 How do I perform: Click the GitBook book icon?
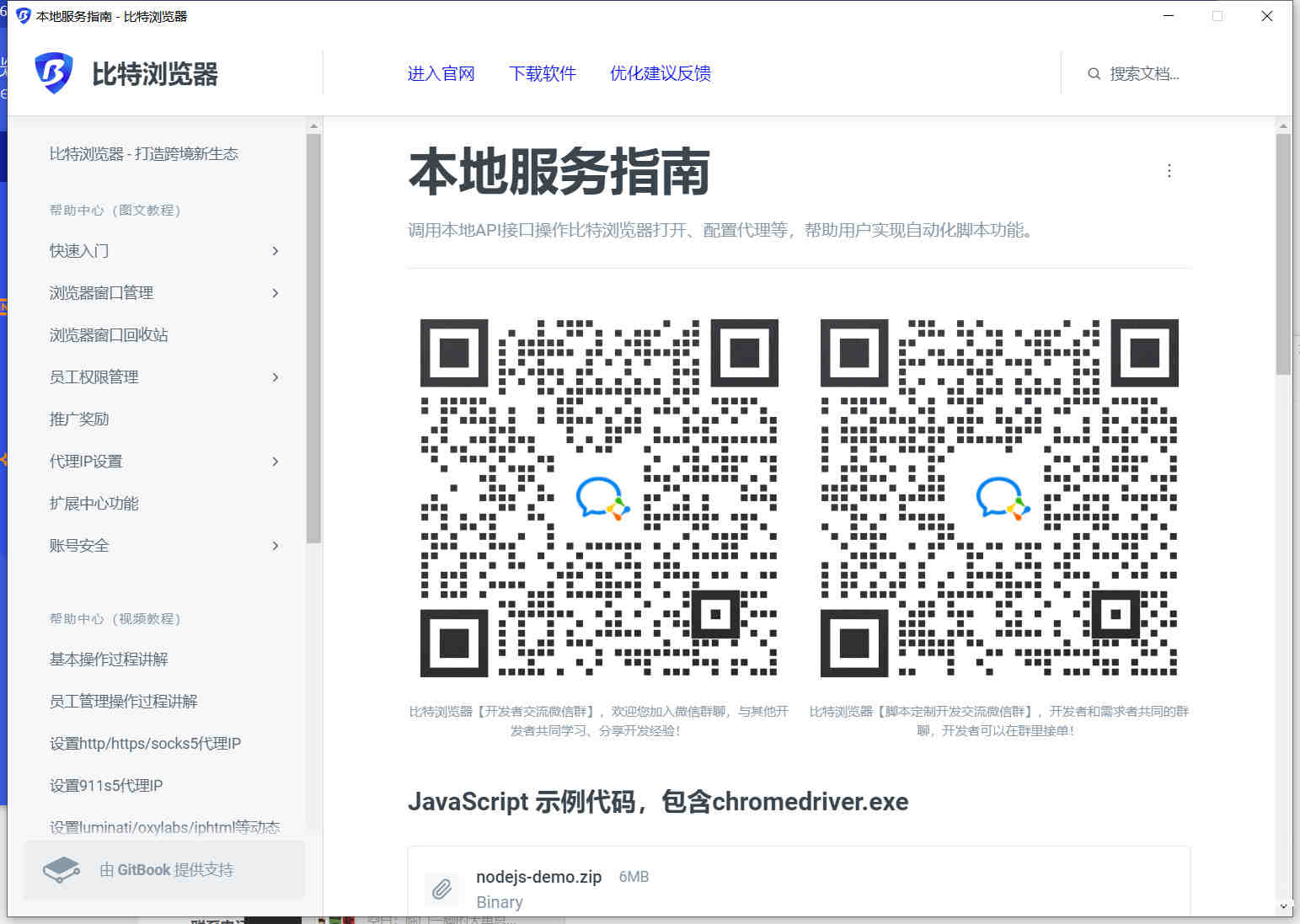click(62, 869)
